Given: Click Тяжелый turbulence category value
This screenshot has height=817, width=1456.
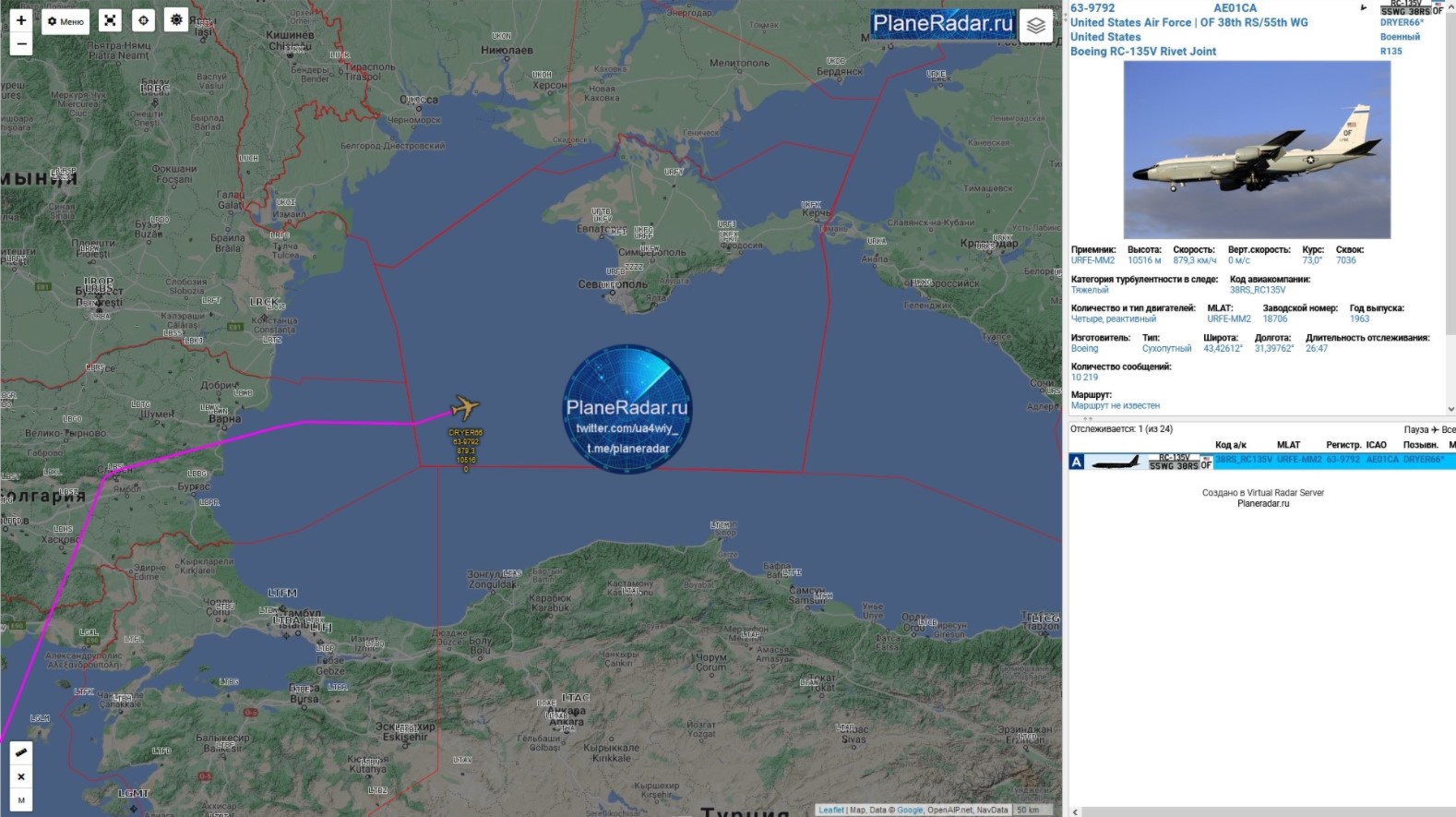Looking at the screenshot, I should (x=1090, y=290).
